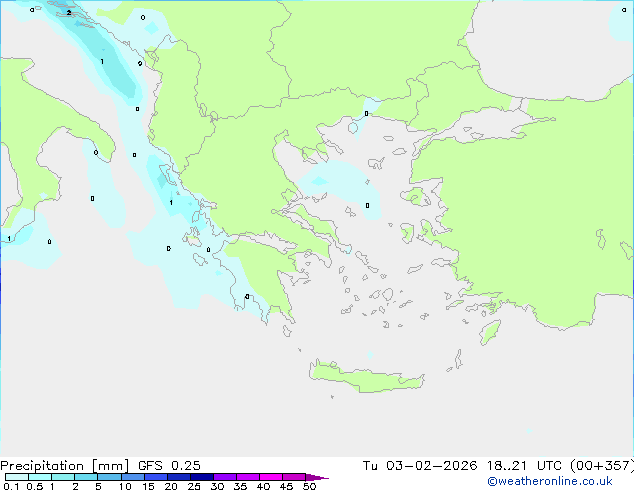Click the '18..21 UTC' time text
The width and height of the screenshot is (634, 490).
(524, 466)
